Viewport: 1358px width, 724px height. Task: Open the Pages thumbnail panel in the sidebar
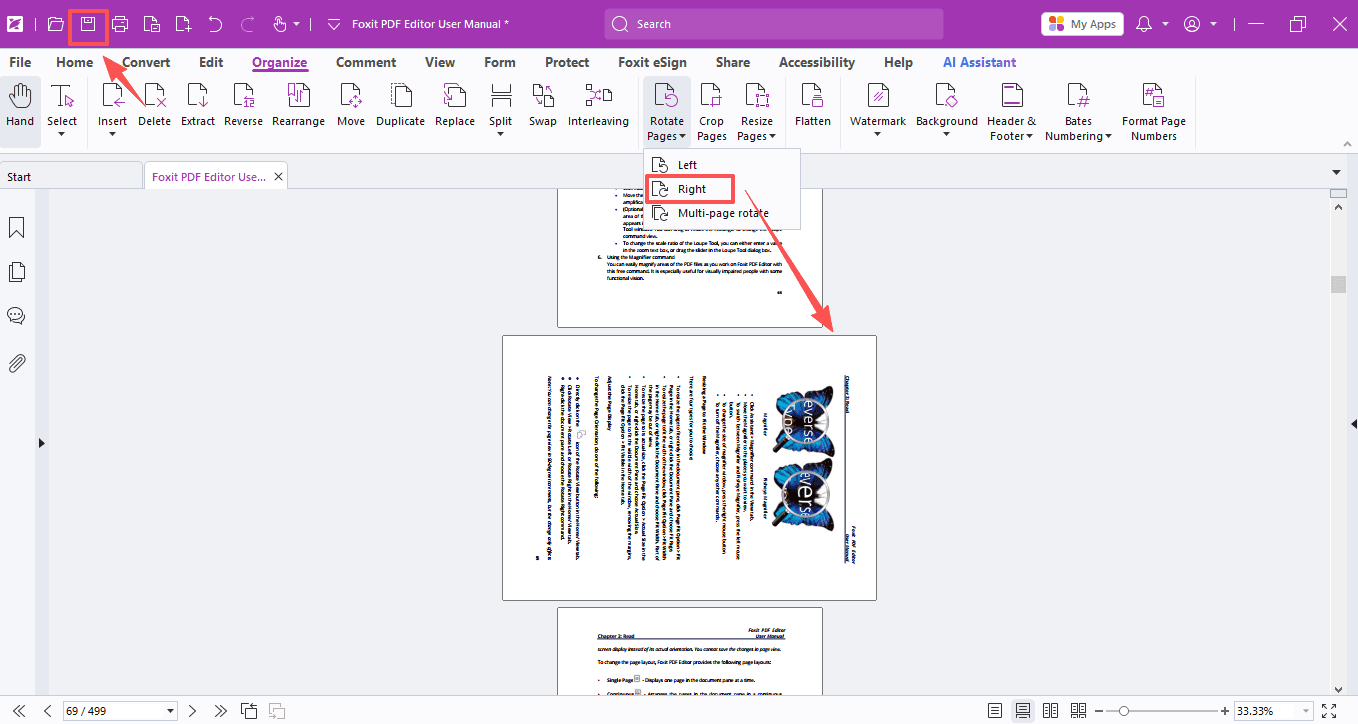(x=17, y=272)
